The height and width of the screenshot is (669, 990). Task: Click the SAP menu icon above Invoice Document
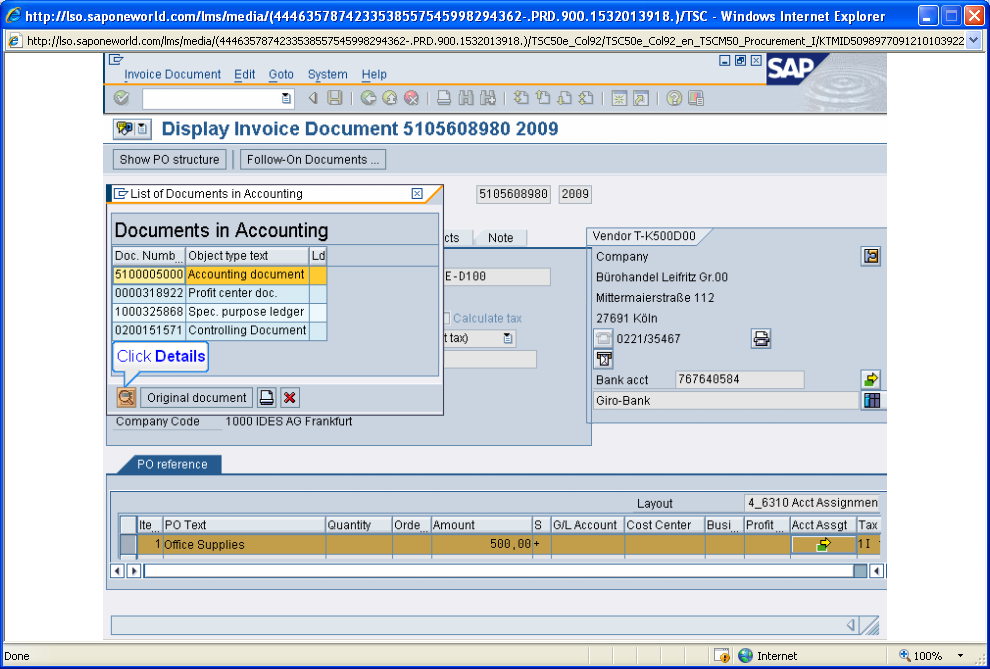pyautogui.click(x=116, y=60)
